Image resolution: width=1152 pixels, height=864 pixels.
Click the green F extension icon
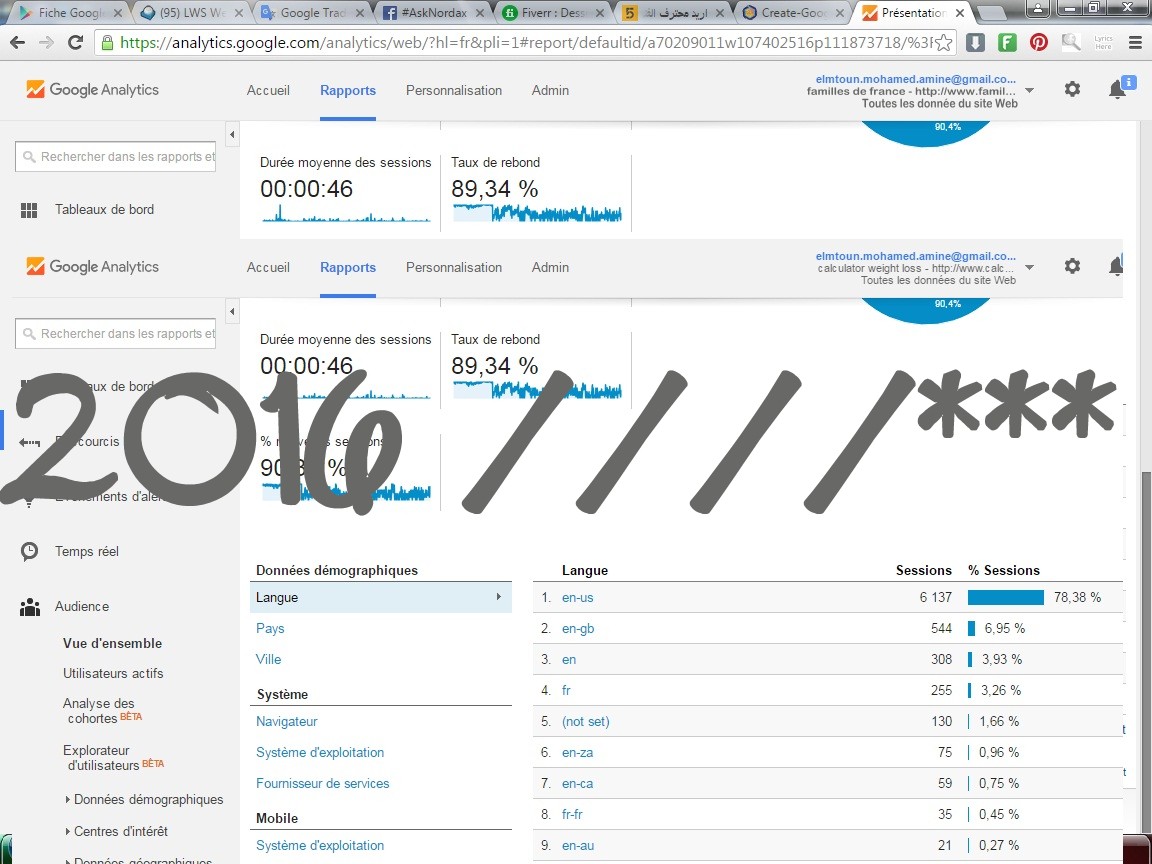(1008, 43)
